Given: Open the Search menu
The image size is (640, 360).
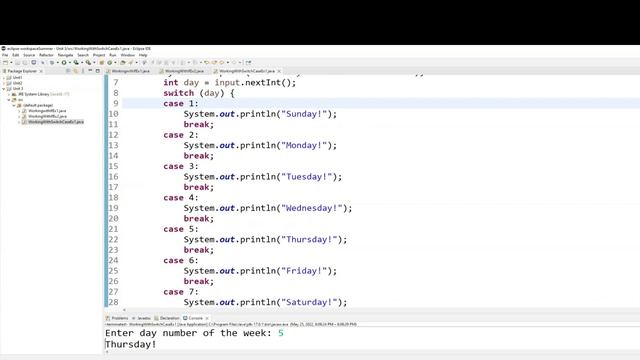Looking at the screenshot, I should (83, 55).
